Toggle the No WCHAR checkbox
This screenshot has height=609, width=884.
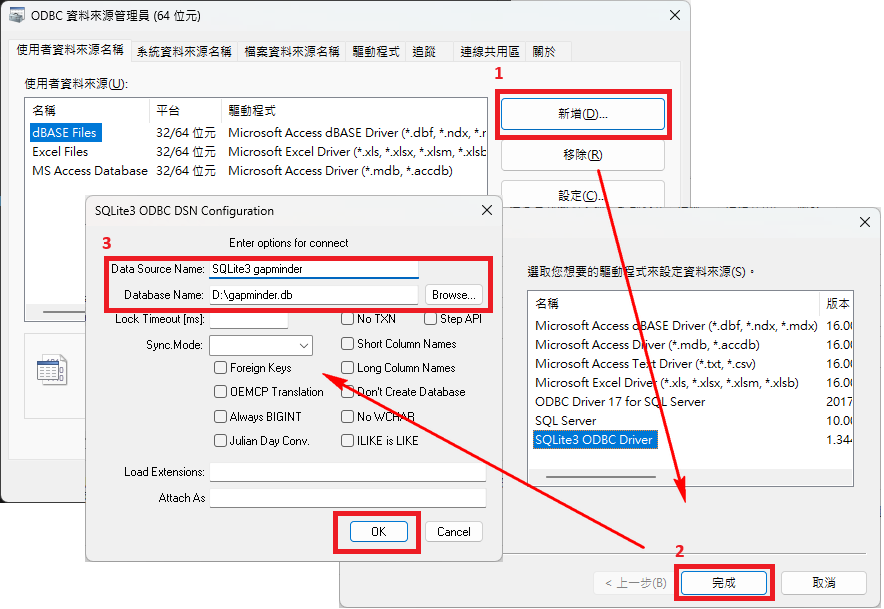coord(347,417)
